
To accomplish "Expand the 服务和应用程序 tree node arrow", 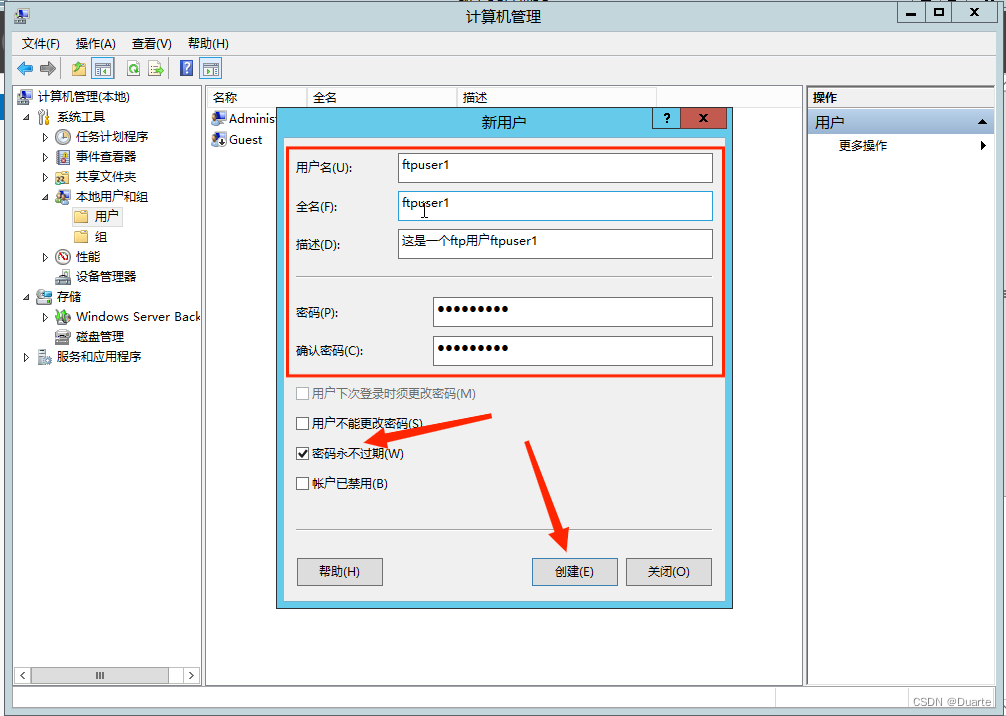I will [26, 357].
